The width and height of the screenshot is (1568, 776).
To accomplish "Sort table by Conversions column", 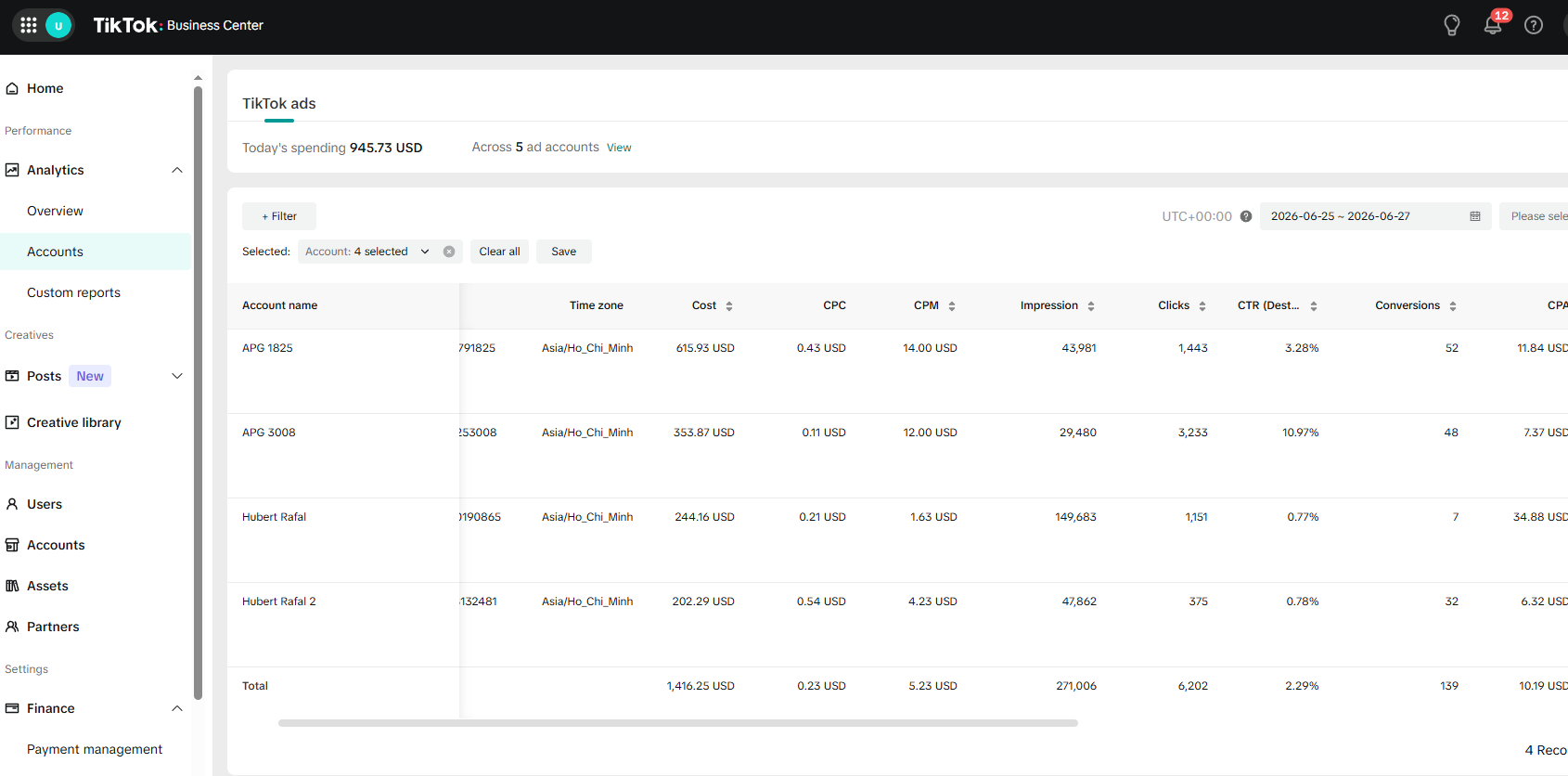I will click(x=1453, y=305).
